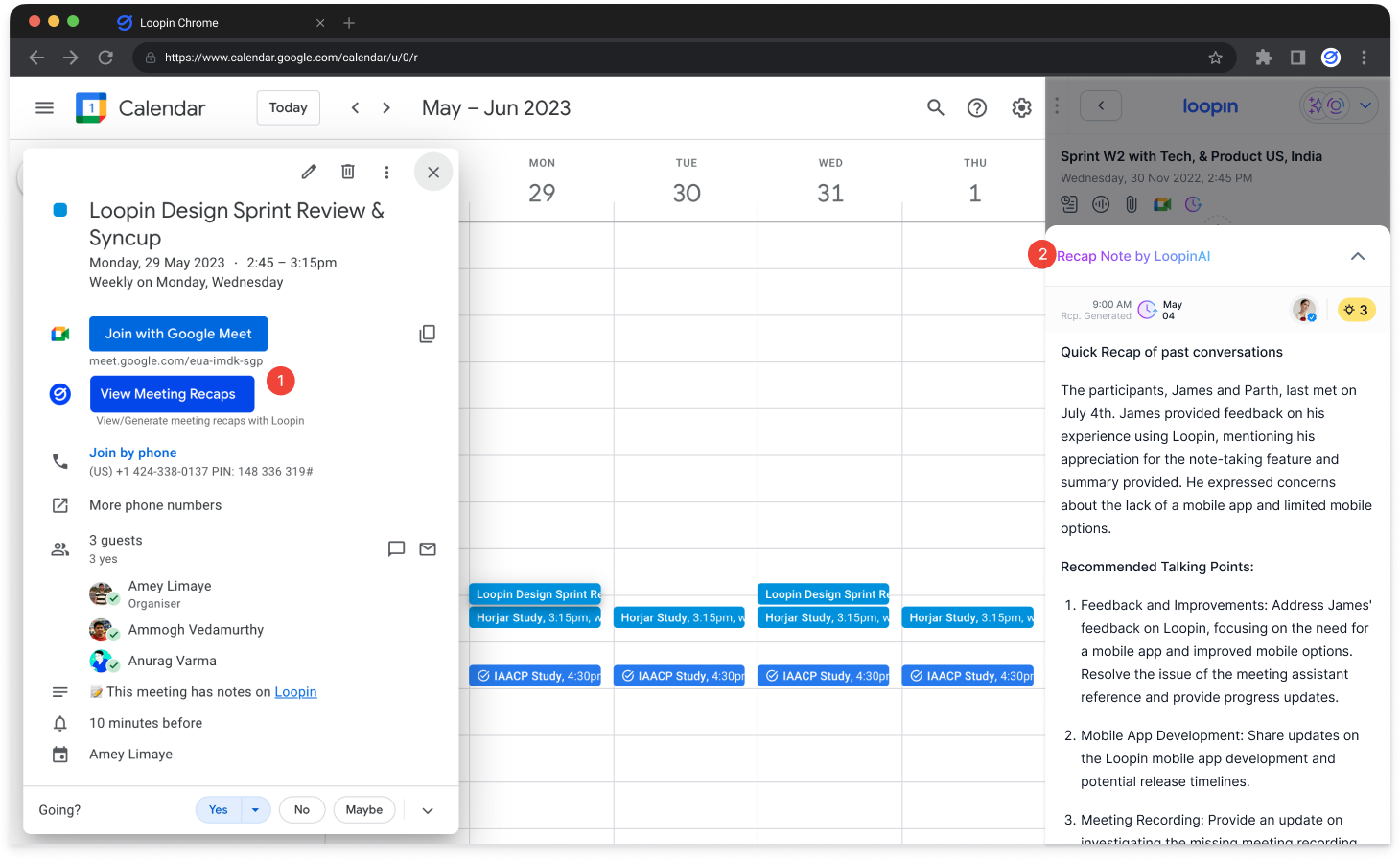This screenshot has width=1400, height=860.
Task: Open More phone numbers
Action: click(155, 505)
